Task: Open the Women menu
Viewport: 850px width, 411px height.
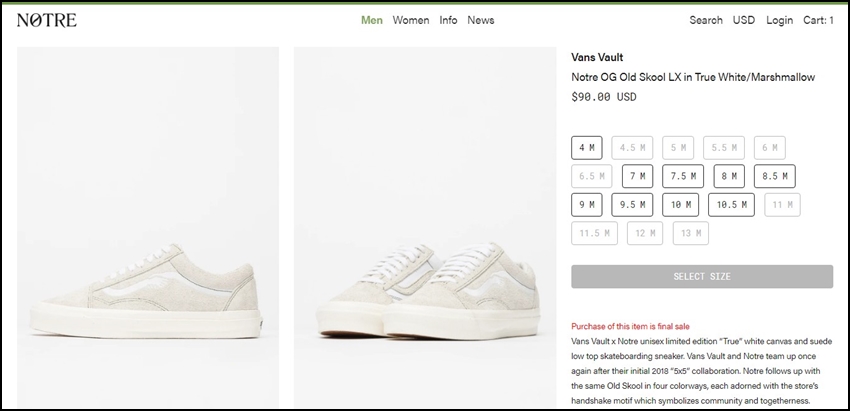Action: [411, 20]
